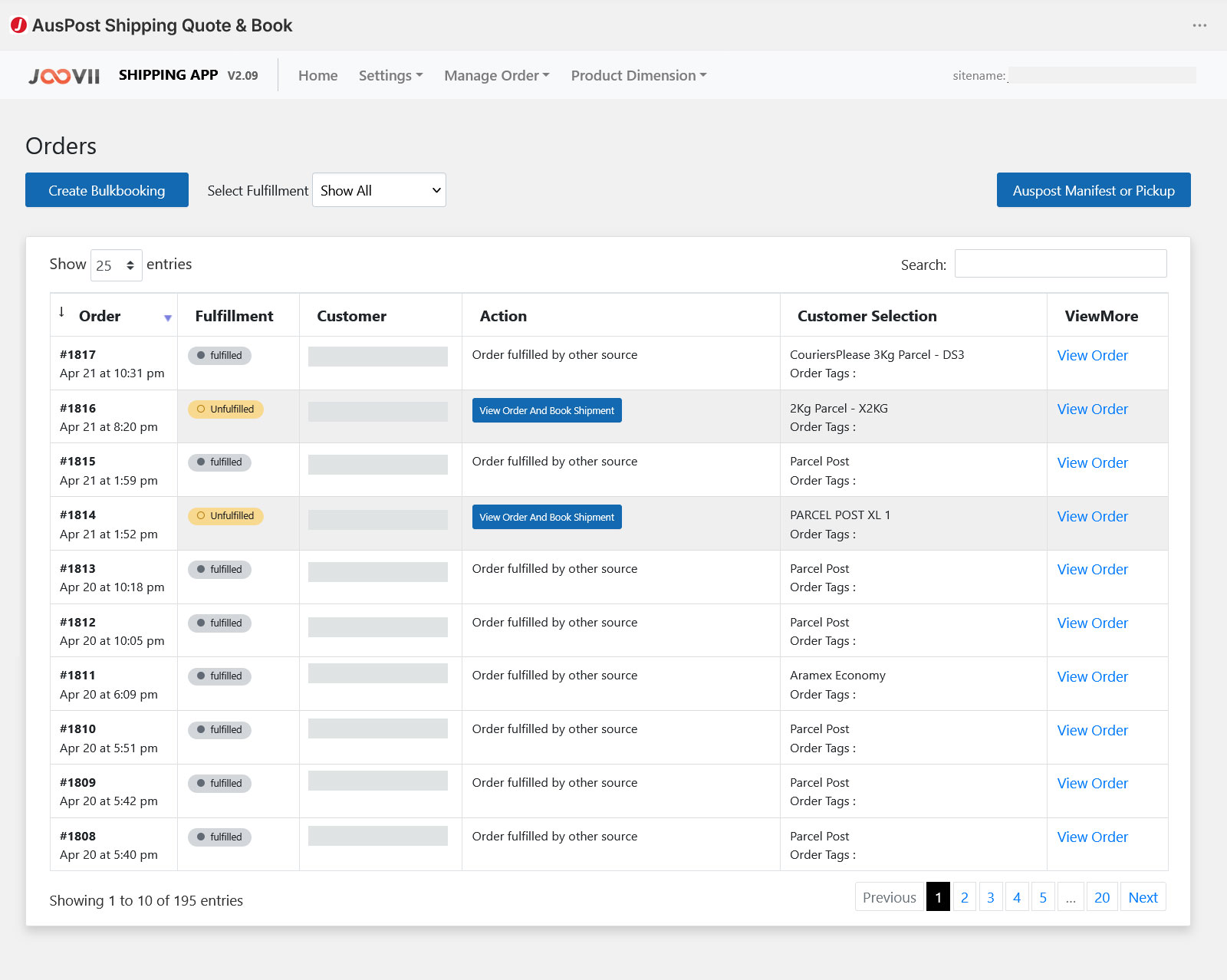Screen dimensions: 1227x980
Task: Go to the Home menu item
Action: [317, 76]
